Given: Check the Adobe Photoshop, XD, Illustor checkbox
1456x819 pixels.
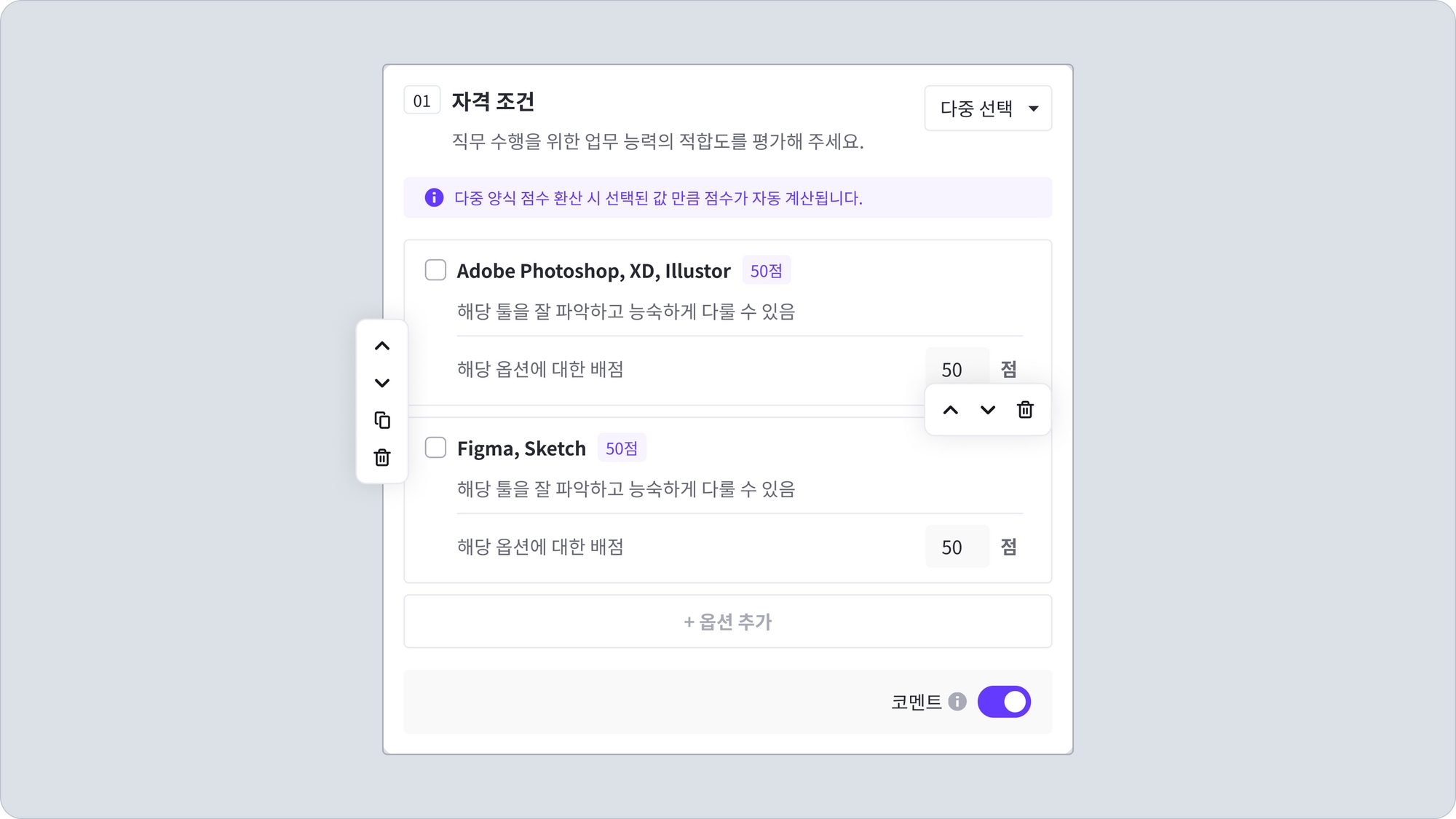Looking at the screenshot, I should coord(435,270).
